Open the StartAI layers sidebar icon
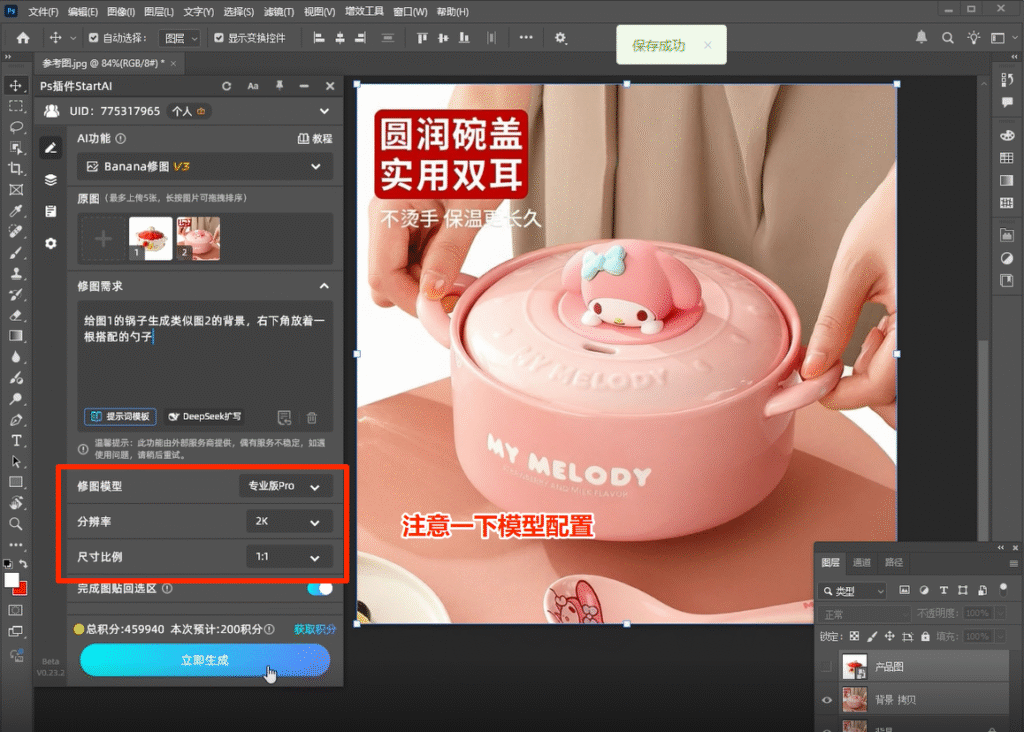The image size is (1024, 732). tap(50, 180)
